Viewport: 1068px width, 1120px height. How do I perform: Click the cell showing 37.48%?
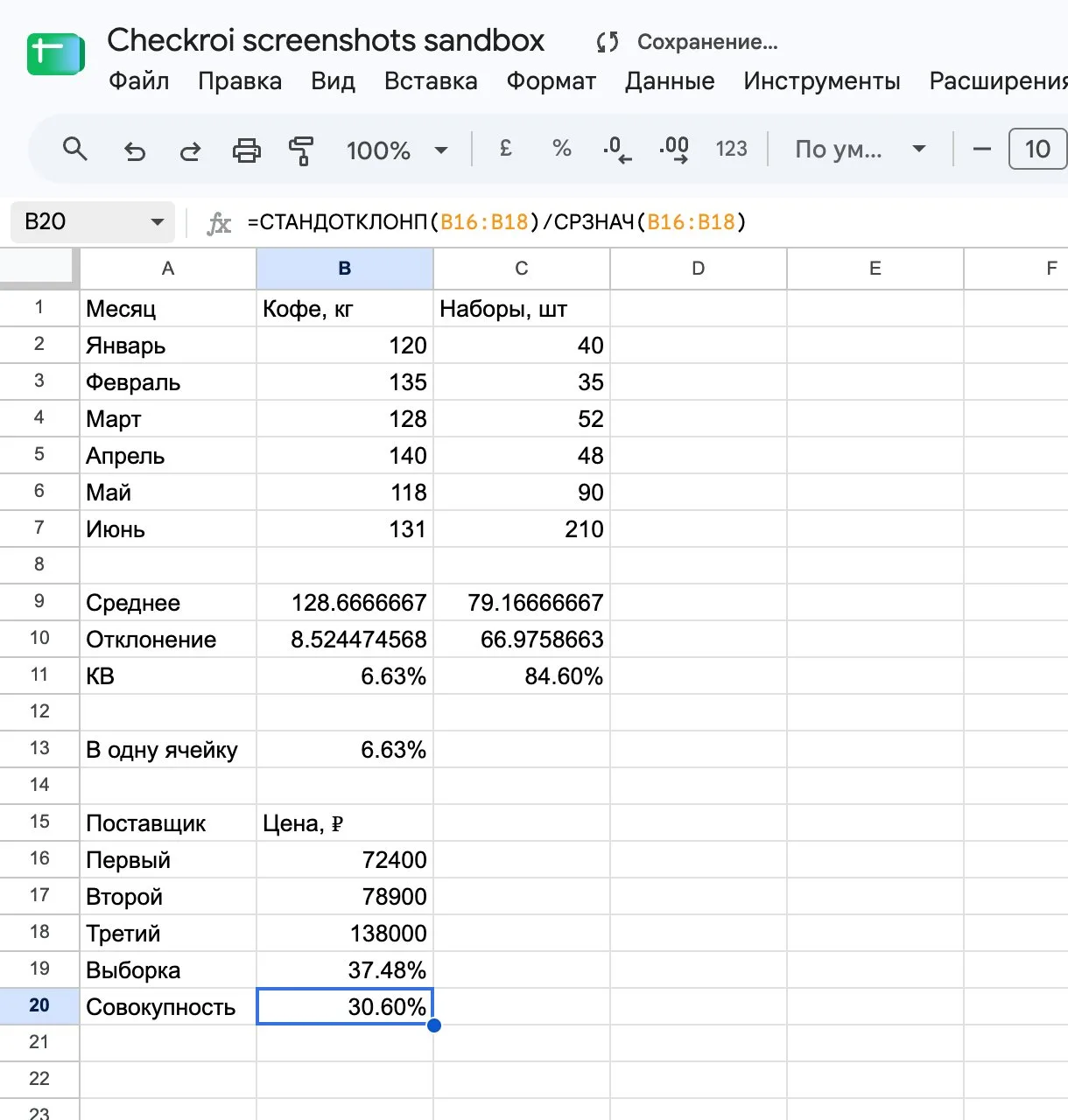(x=345, y=969)
